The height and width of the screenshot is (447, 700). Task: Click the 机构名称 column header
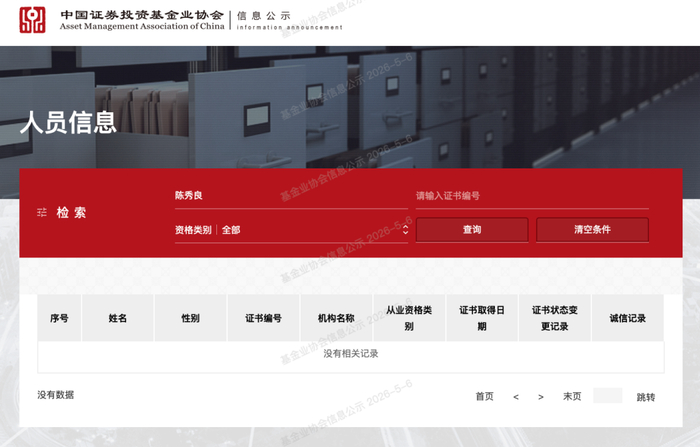tap(336, 318)
